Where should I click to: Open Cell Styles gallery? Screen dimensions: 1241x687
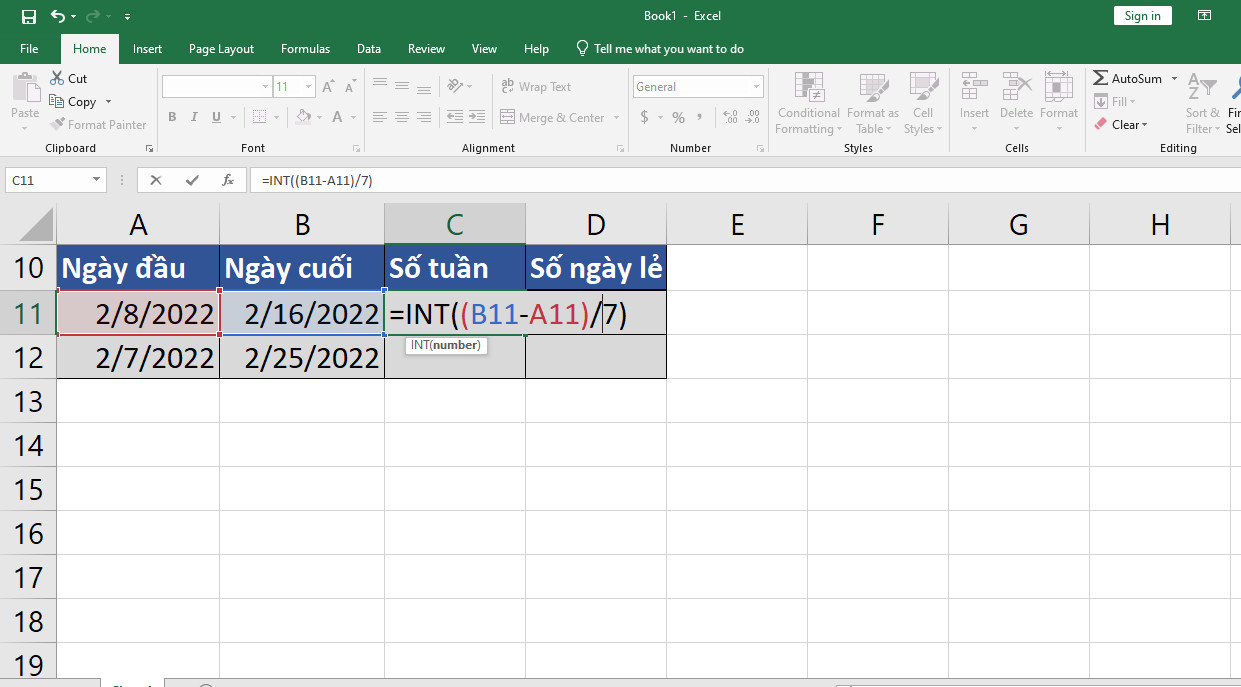pos(922,103)
